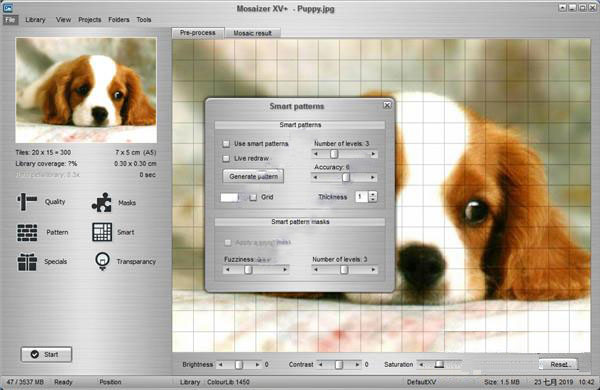Click the Smart pattern masks section header
Screen dimensions: 600x390
[300, 222]
